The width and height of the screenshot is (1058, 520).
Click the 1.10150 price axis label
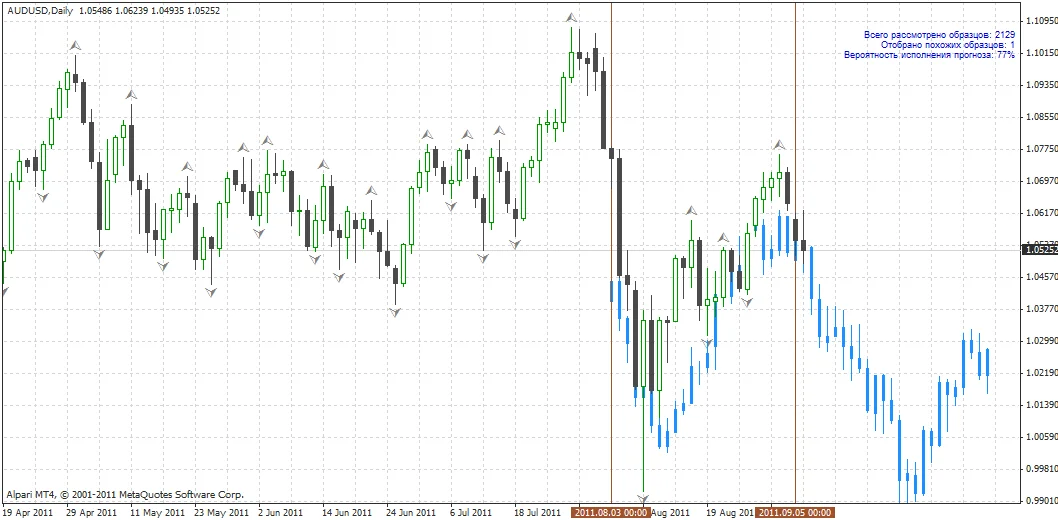pos(1041,53)
